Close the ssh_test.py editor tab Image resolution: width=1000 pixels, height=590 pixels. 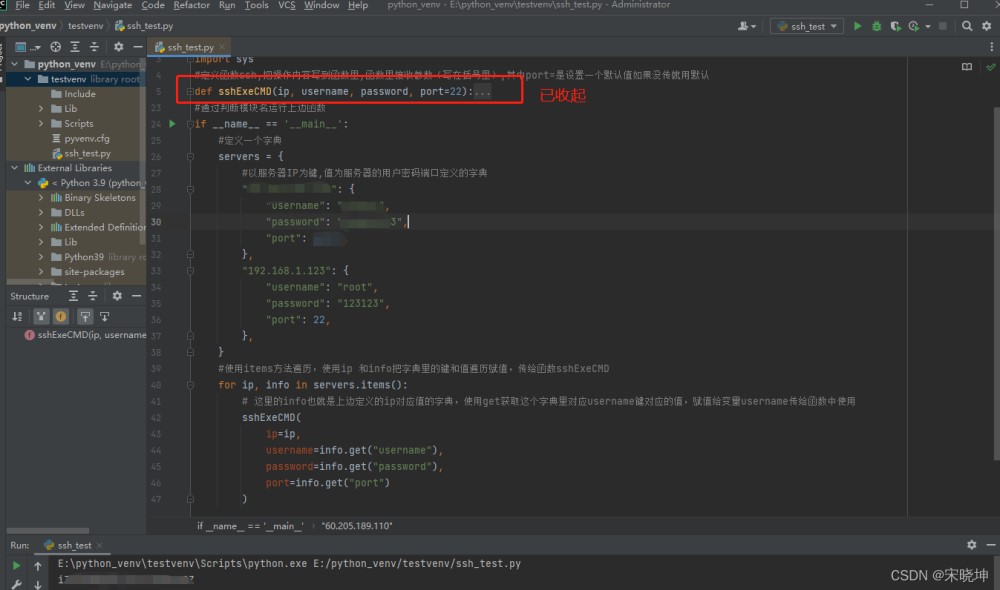pos(222,47)
